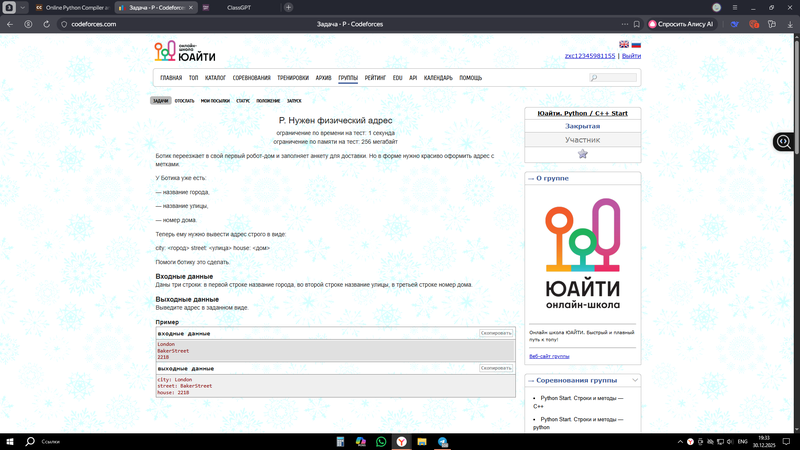Open Telegram from the taskbar
The image size is (800, 450).
[x=443, y=441]
